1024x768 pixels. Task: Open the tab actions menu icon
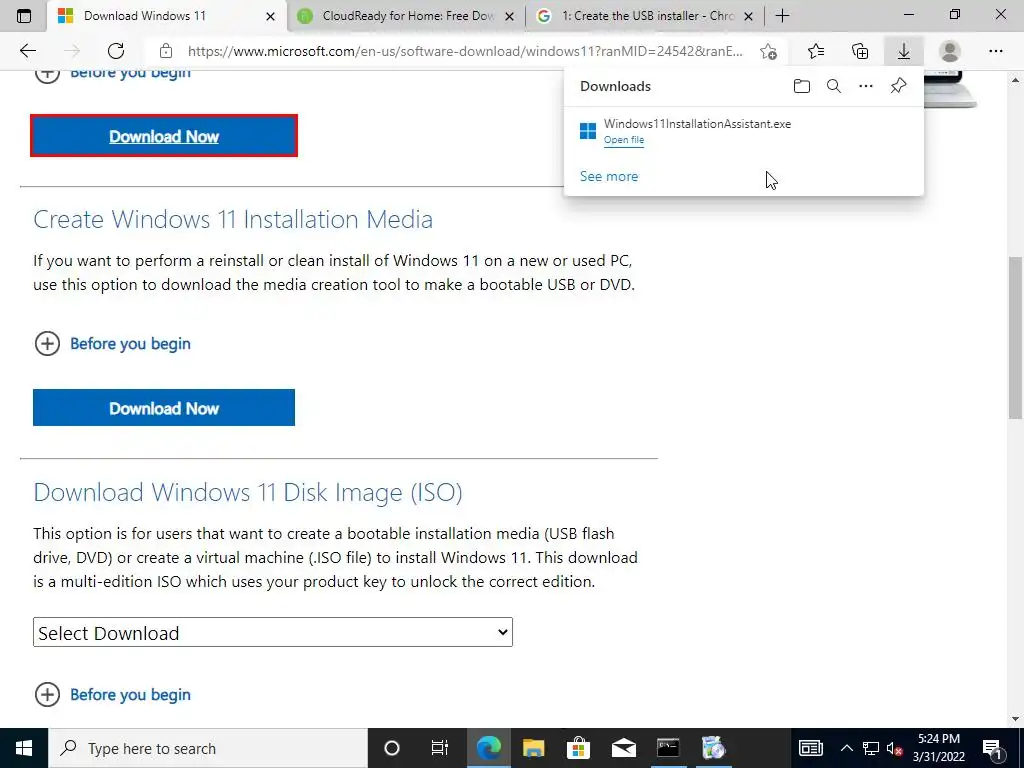24,16
